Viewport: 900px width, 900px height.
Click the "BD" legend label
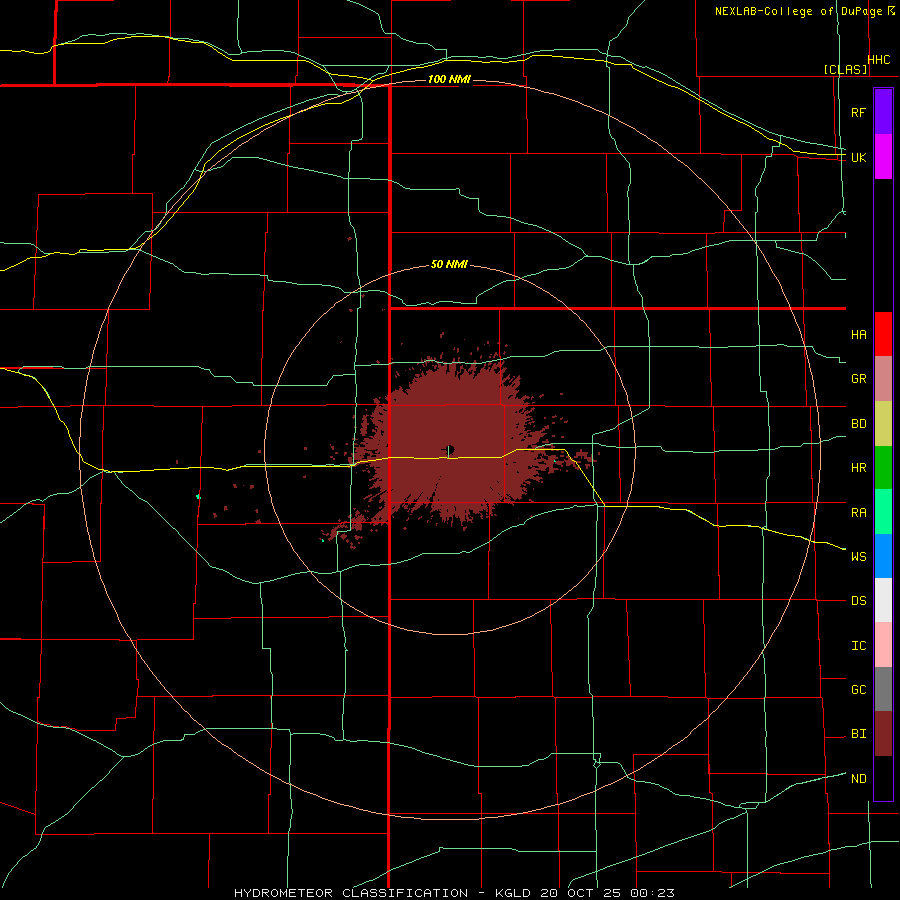(x=859, y=424)
